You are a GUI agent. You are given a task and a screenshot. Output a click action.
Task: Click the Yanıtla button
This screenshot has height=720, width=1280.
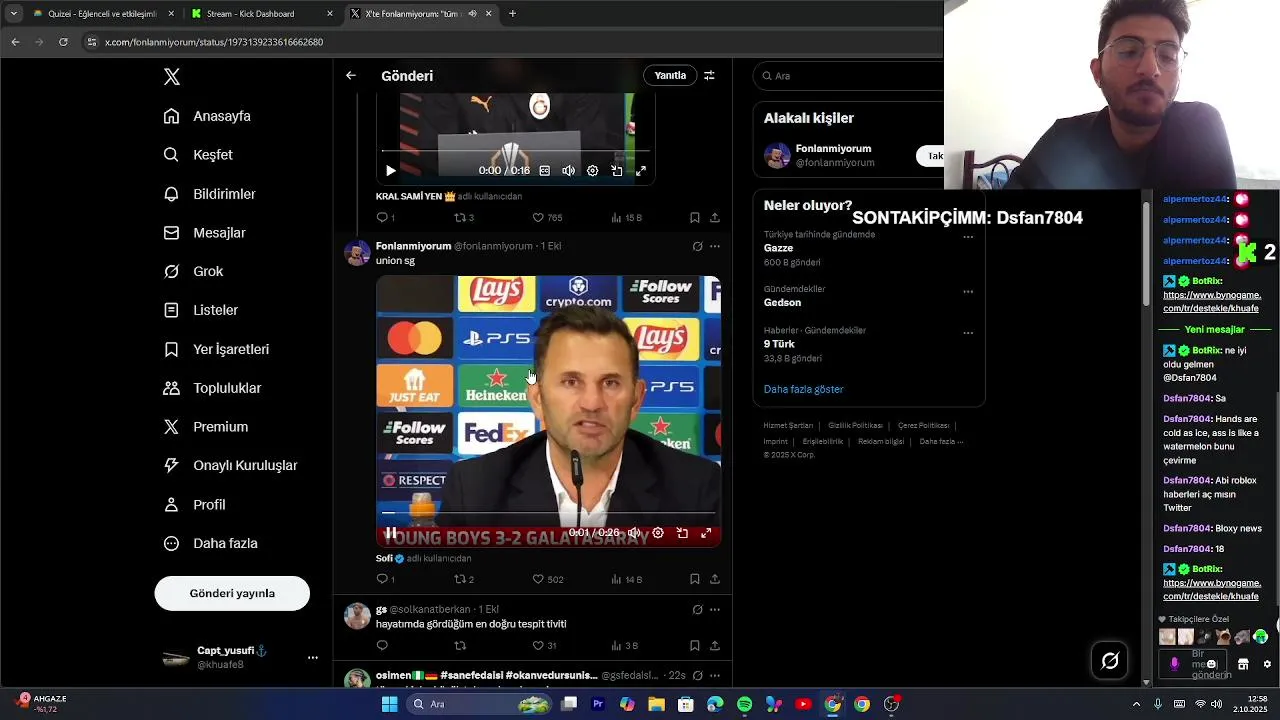(670, 76)
